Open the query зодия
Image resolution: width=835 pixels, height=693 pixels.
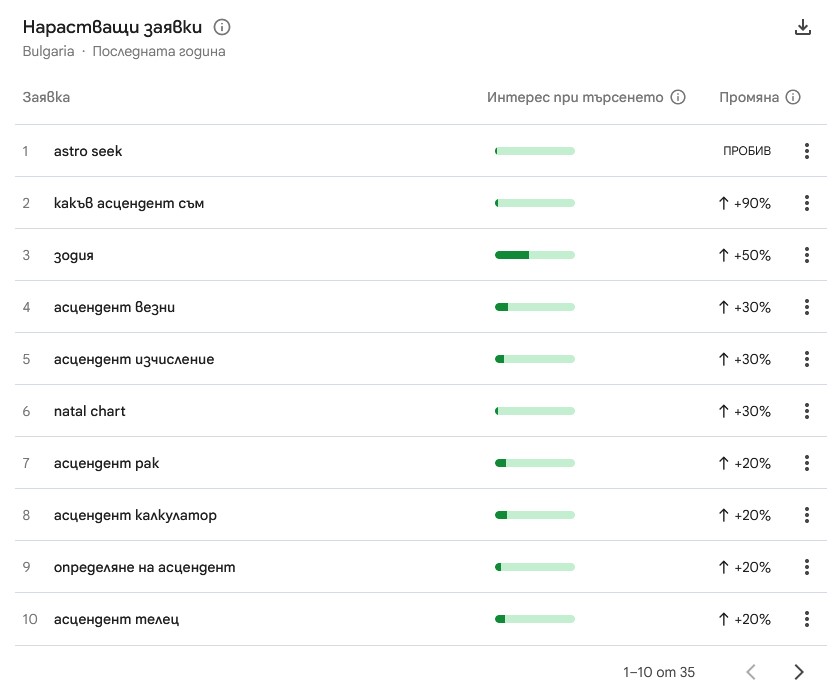(74, 255)
